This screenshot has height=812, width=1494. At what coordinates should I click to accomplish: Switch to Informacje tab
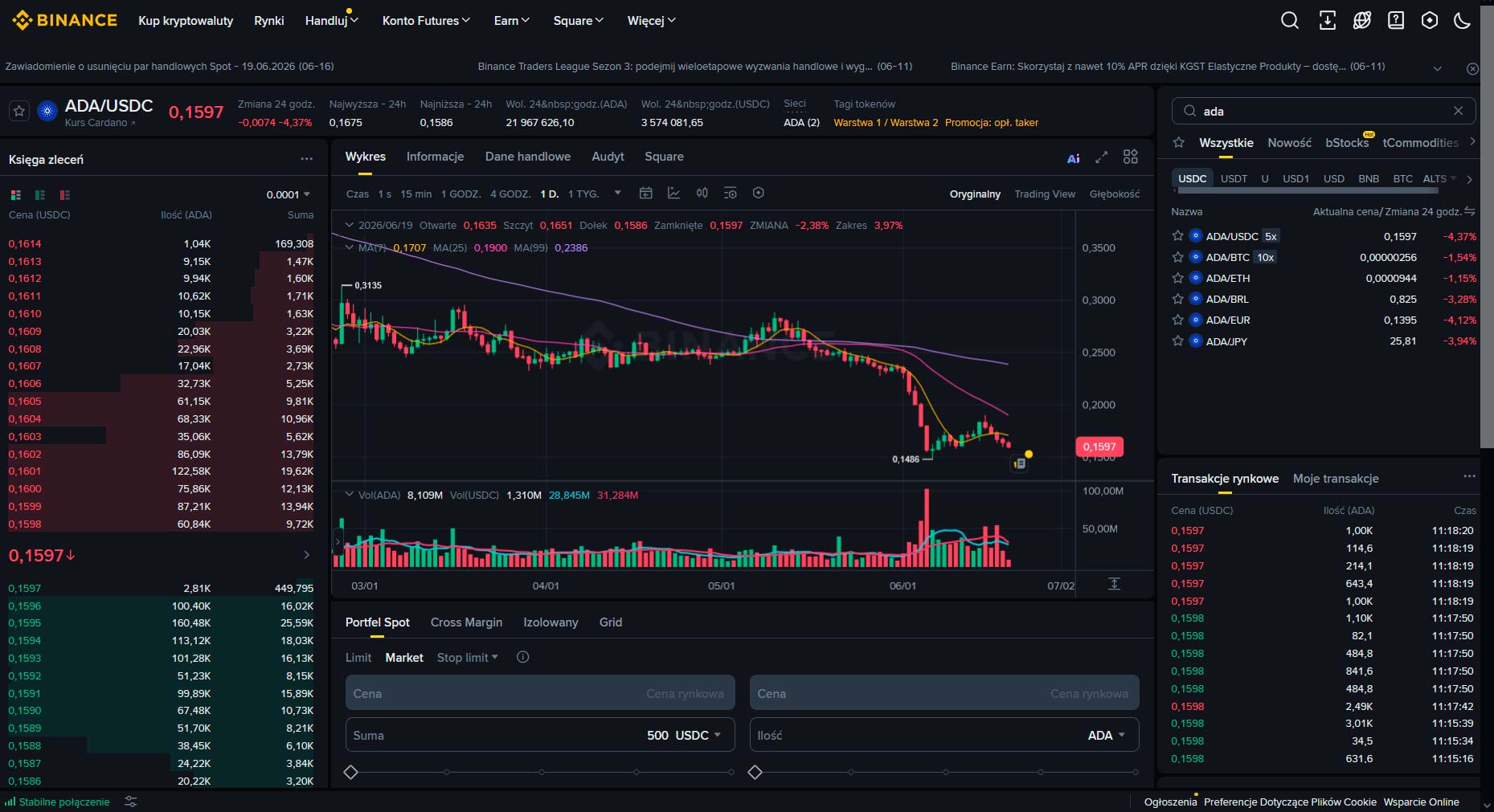click(435, 157)
